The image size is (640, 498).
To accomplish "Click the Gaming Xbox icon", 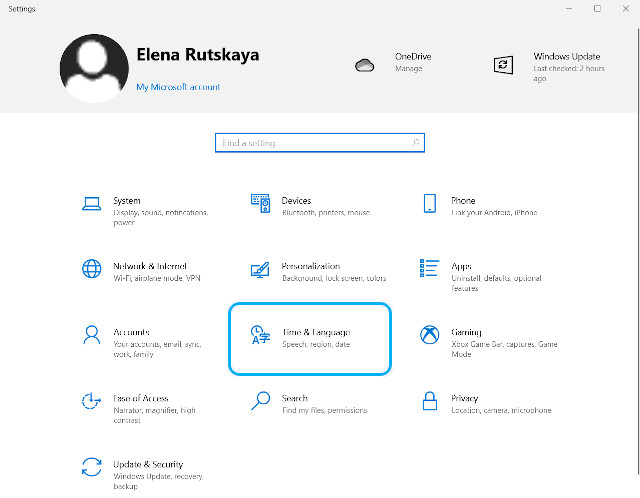I will [x=430, y=335].
